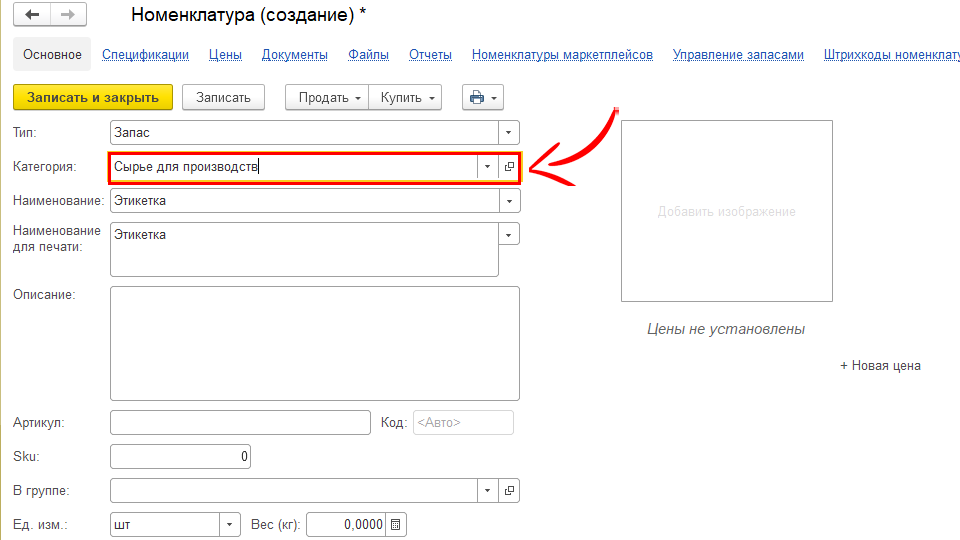960x540 pixels.
Task: Open the Цены tab
Action: tap(225, 55)
